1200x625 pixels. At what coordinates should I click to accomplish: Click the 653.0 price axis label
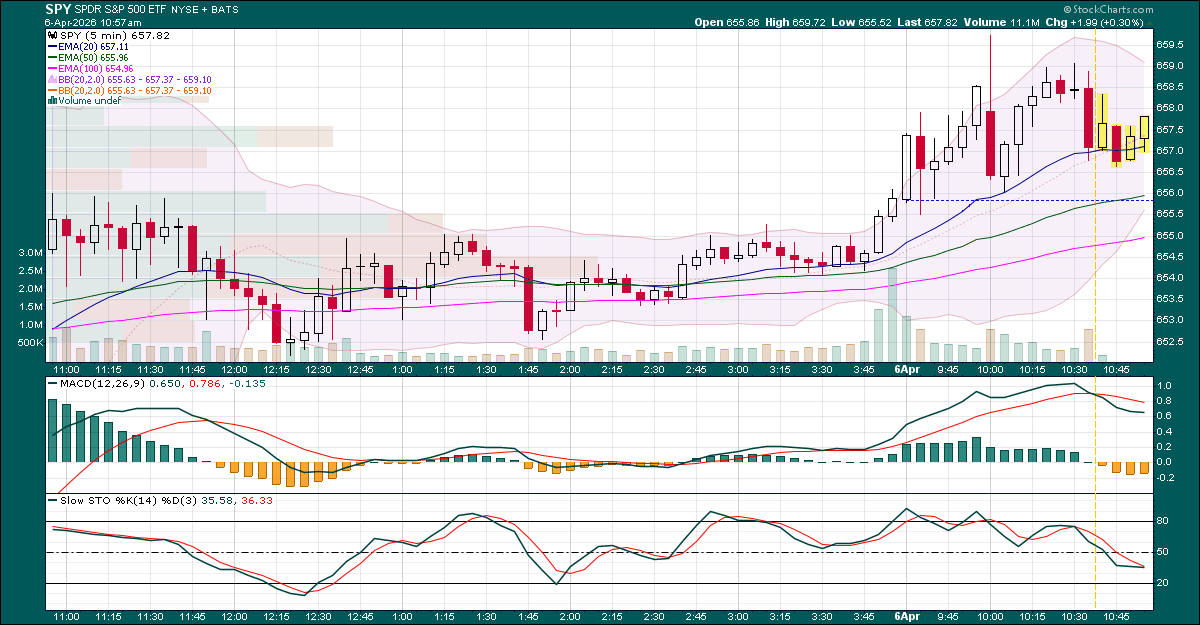(1170, 321)
